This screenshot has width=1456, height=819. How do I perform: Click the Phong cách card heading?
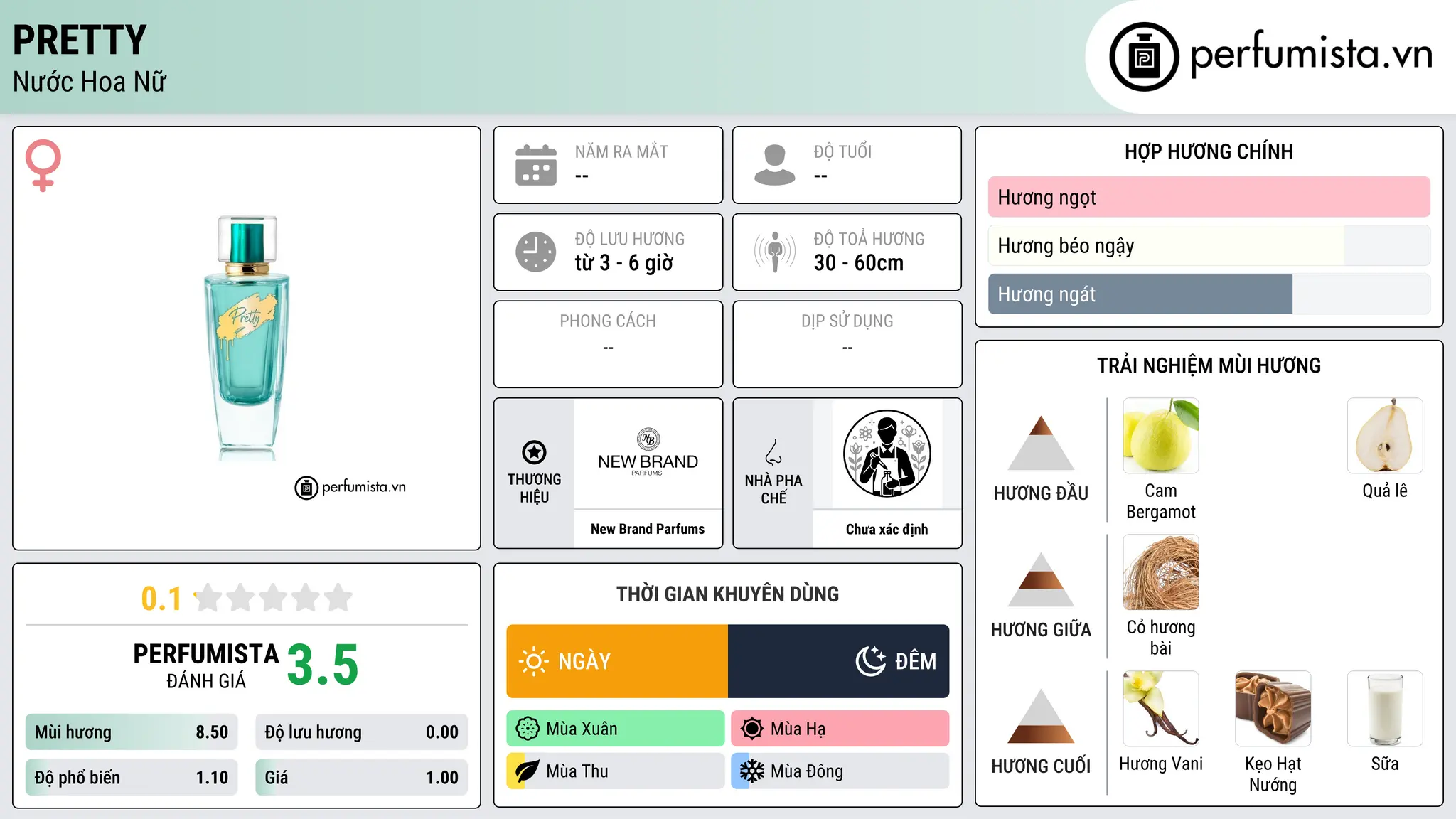(608, 321)
